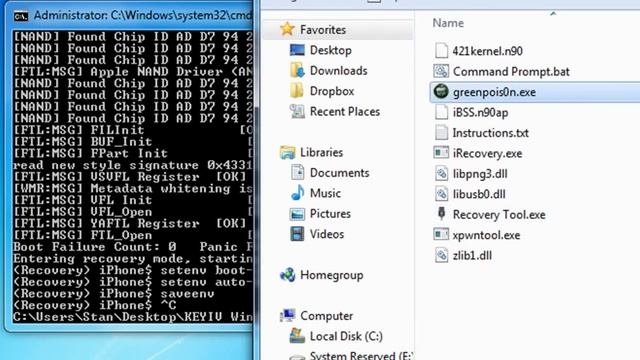Click the Desktop icon in Favorites
This screenshot has width=640, height=360.
coord(297,50)
